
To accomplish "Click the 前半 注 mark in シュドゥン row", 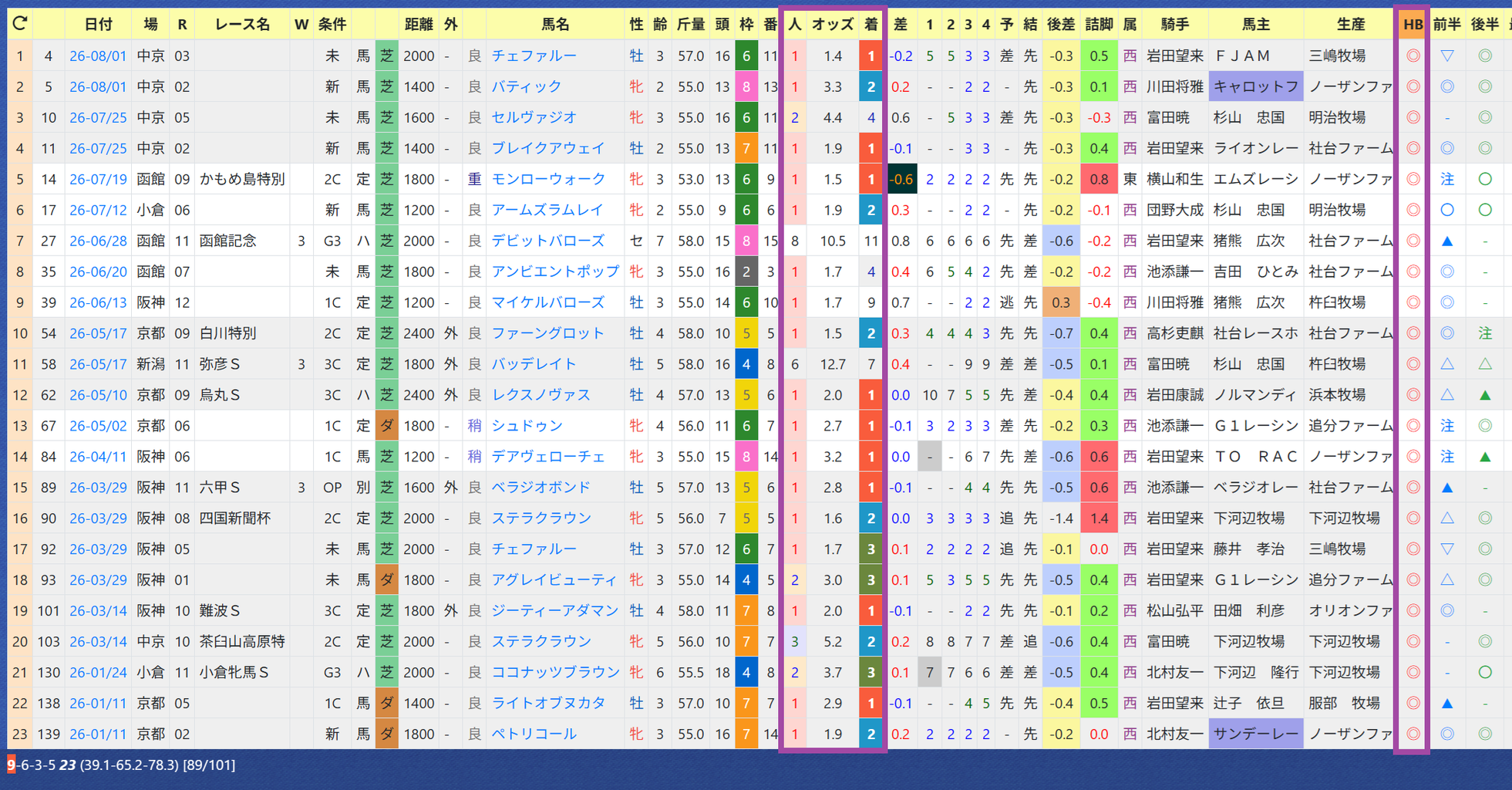I will tap(1447, 426).
